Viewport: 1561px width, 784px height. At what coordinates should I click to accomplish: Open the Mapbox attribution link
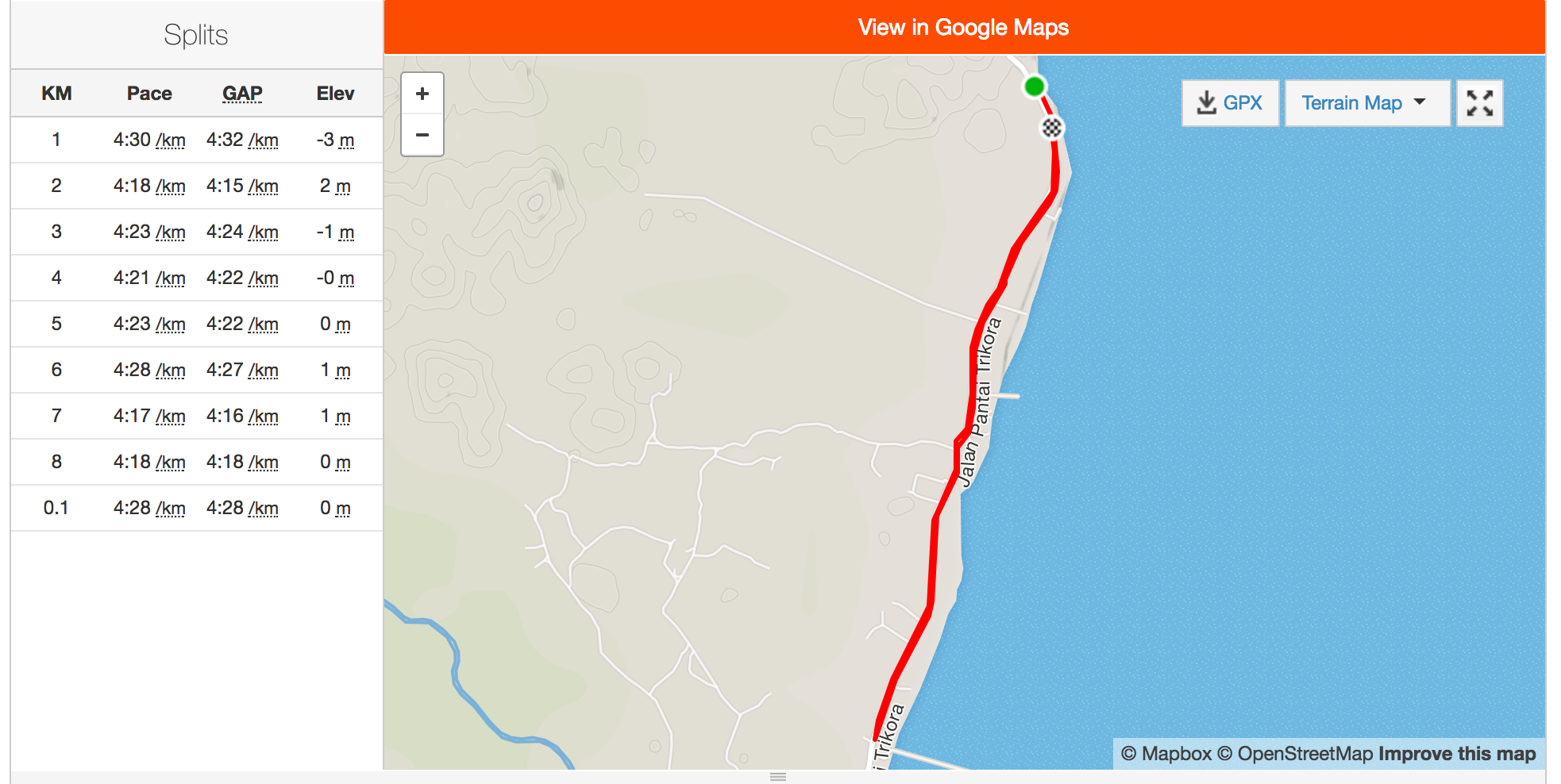[x=1166, y=754]
